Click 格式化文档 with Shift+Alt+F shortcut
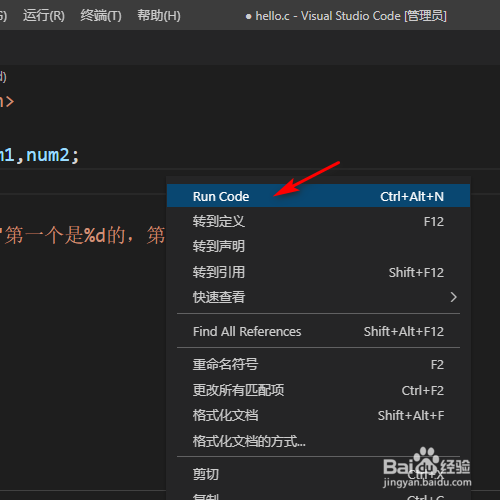500x500 pixels. [x=318, y=415]
